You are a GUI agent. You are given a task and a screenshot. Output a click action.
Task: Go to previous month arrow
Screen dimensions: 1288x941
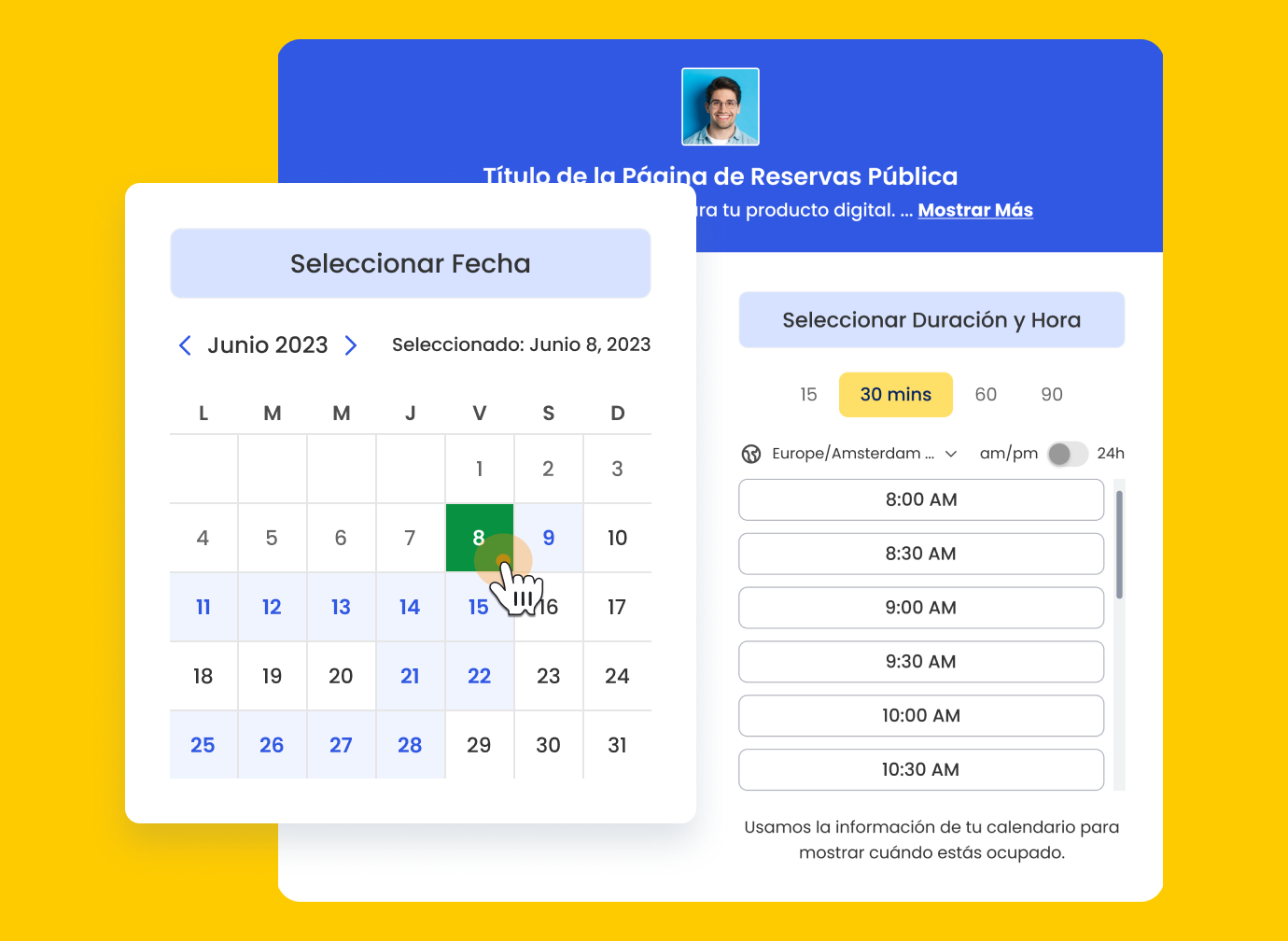185,345
